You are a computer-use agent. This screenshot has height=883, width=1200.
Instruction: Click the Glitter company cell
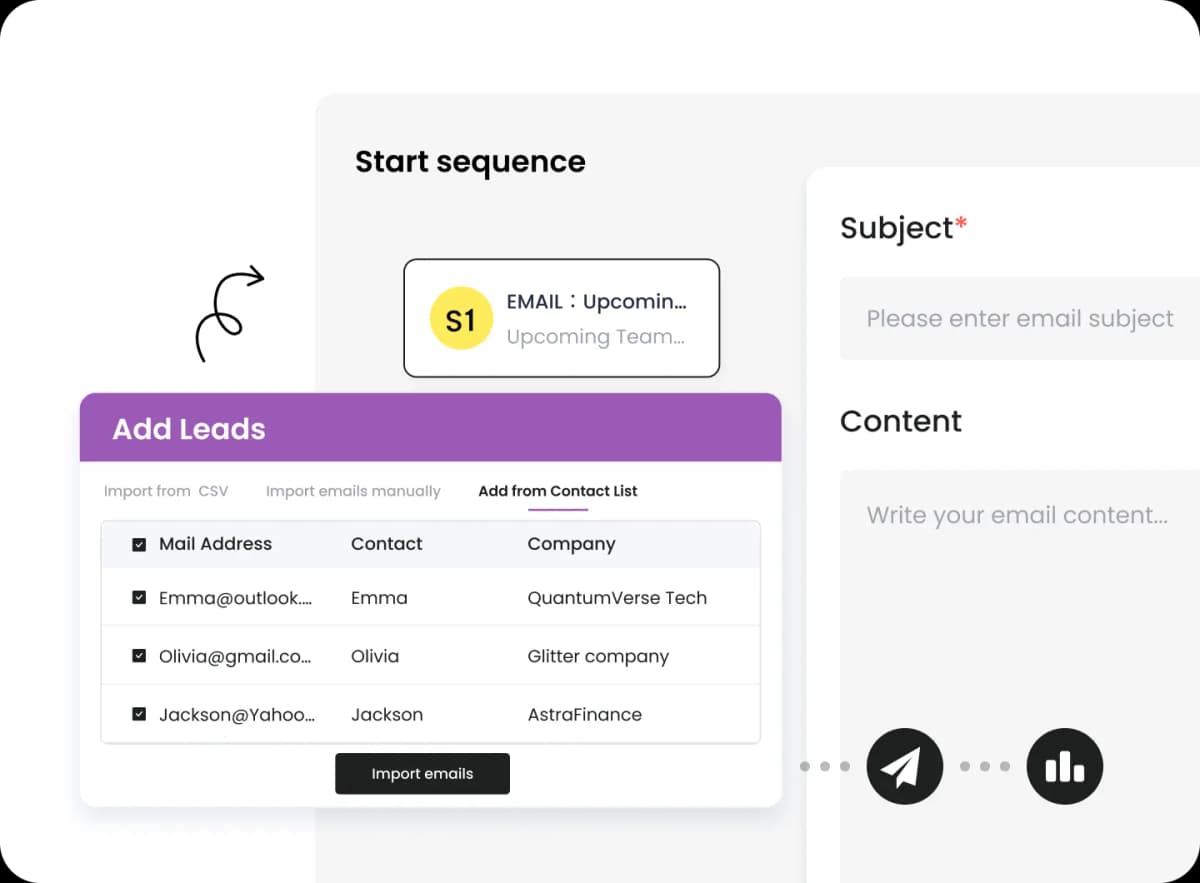[598, 656]
